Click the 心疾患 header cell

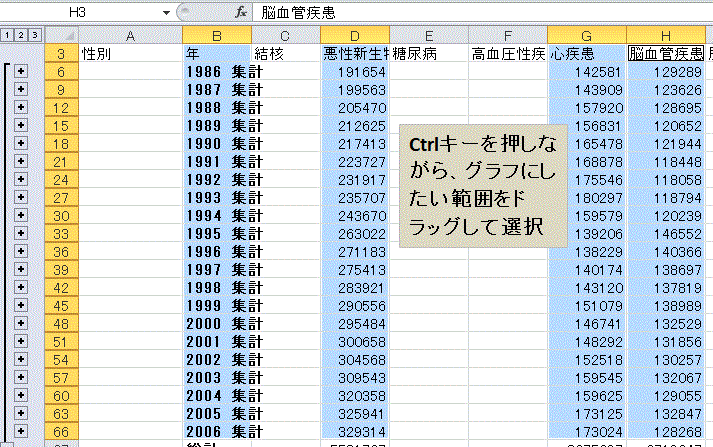pos(587,54)
